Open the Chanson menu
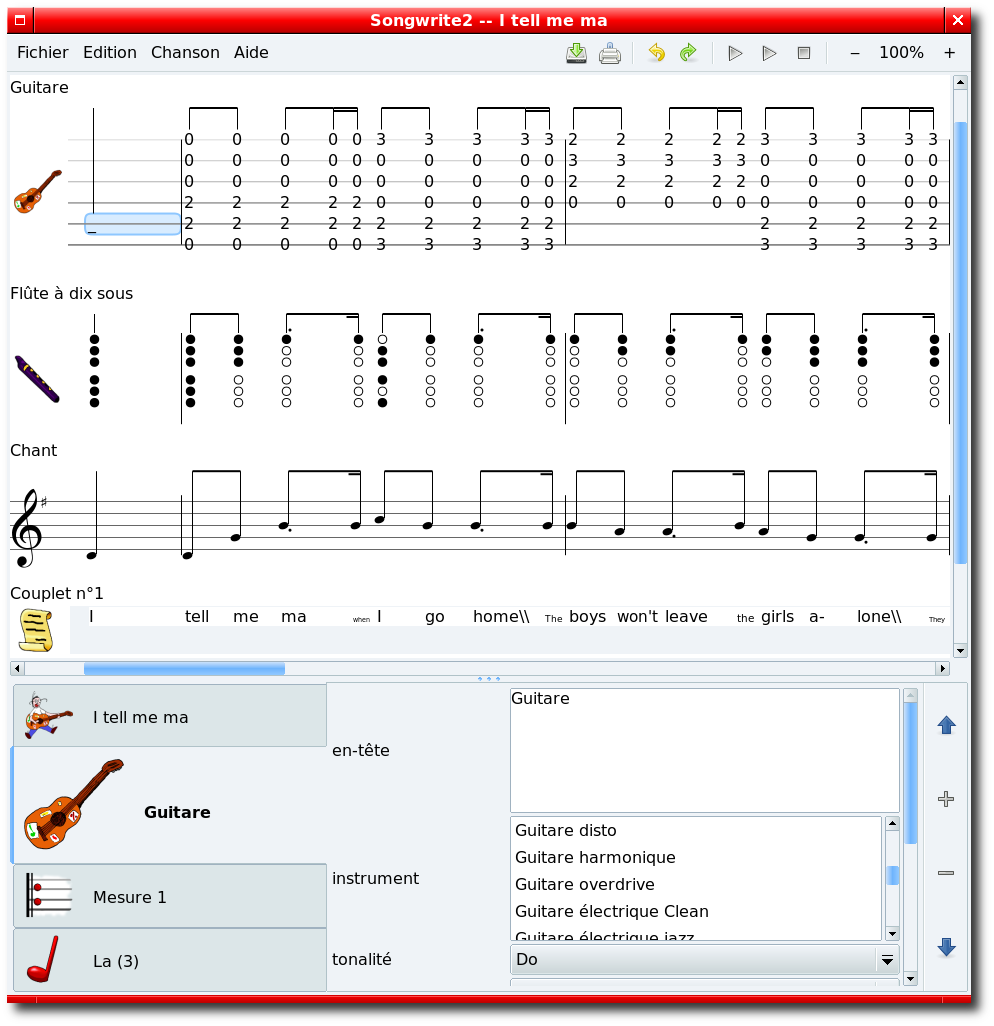994x1026 pixels. pyautogui.click(x=185, y=52)
